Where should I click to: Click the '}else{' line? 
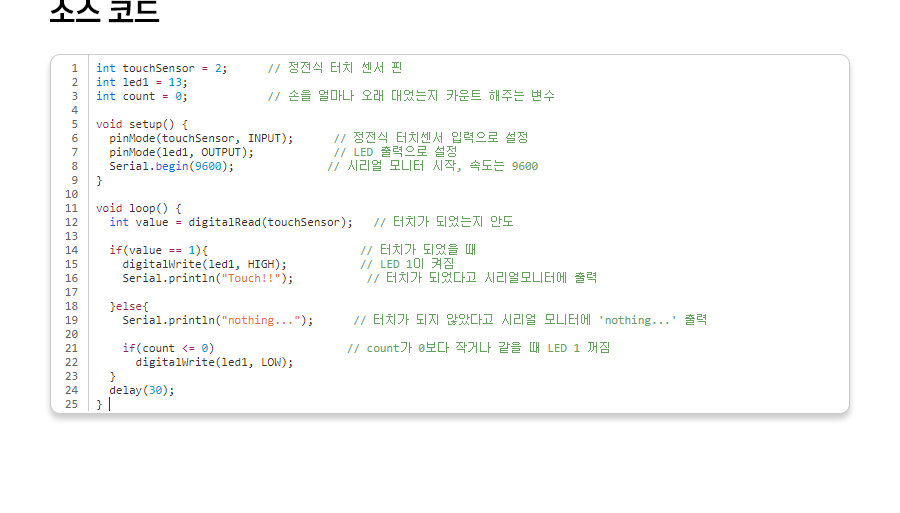129,306
